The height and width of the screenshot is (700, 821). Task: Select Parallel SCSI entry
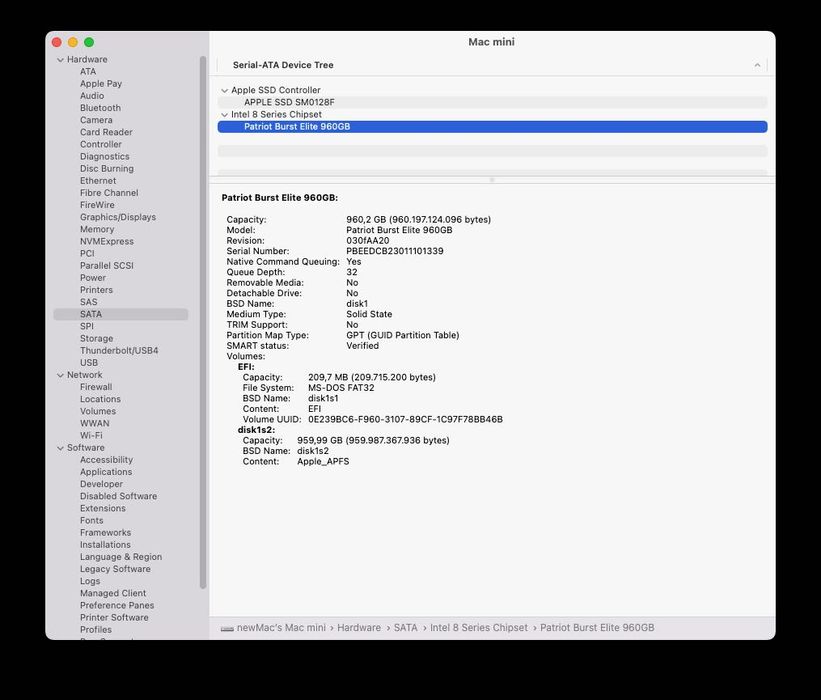(x=106, y=265)
